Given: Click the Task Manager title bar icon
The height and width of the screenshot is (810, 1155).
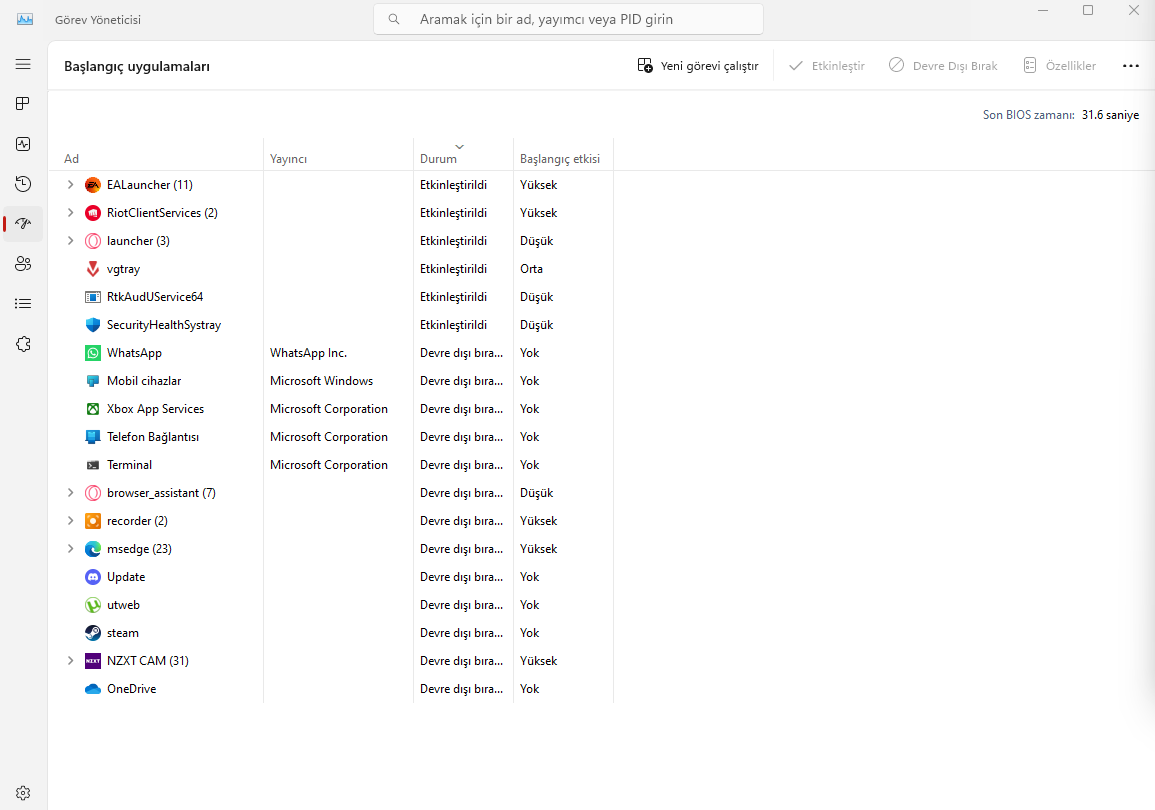Looking at the screenshot, I should coord(25,19).
